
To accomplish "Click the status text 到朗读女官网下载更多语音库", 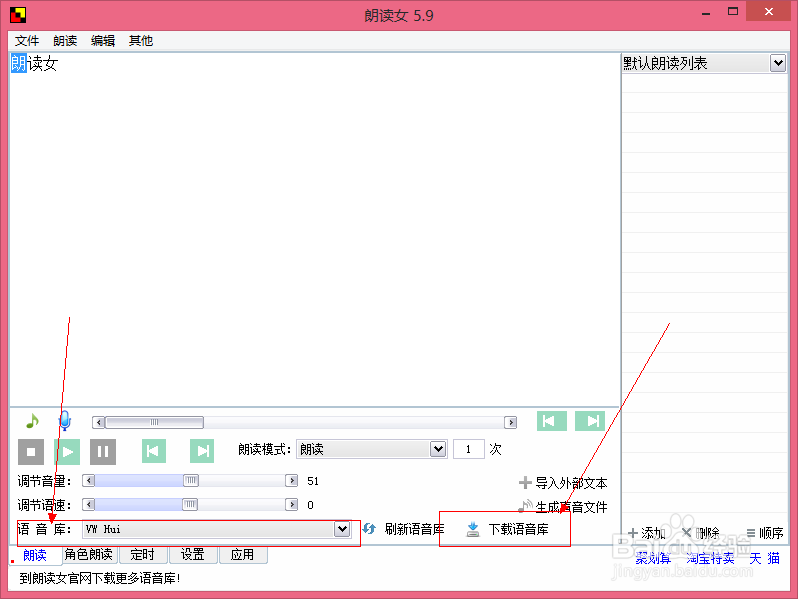I will point(100,578).
